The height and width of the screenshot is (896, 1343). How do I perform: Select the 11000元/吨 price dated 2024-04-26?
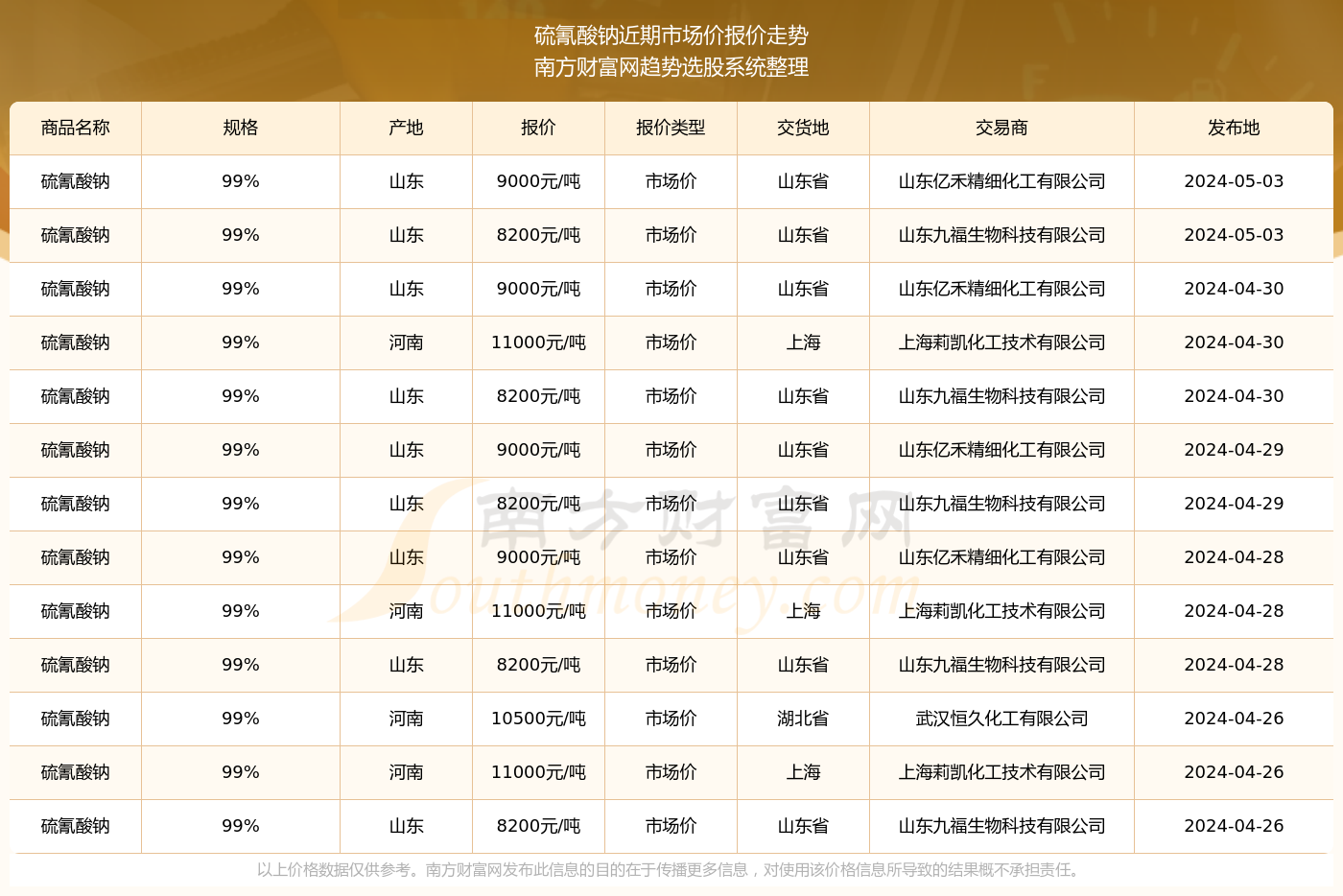point(539,772)
